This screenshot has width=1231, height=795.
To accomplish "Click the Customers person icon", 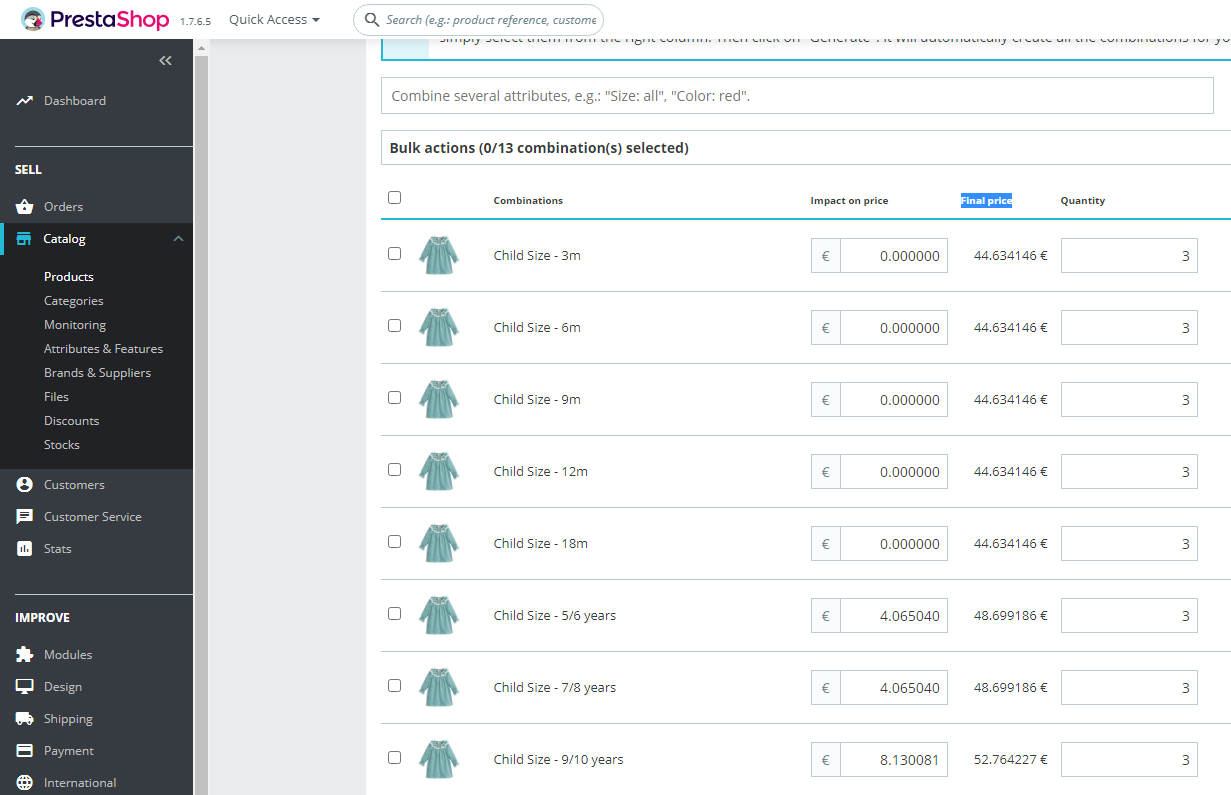I will [x=25, y=485].
